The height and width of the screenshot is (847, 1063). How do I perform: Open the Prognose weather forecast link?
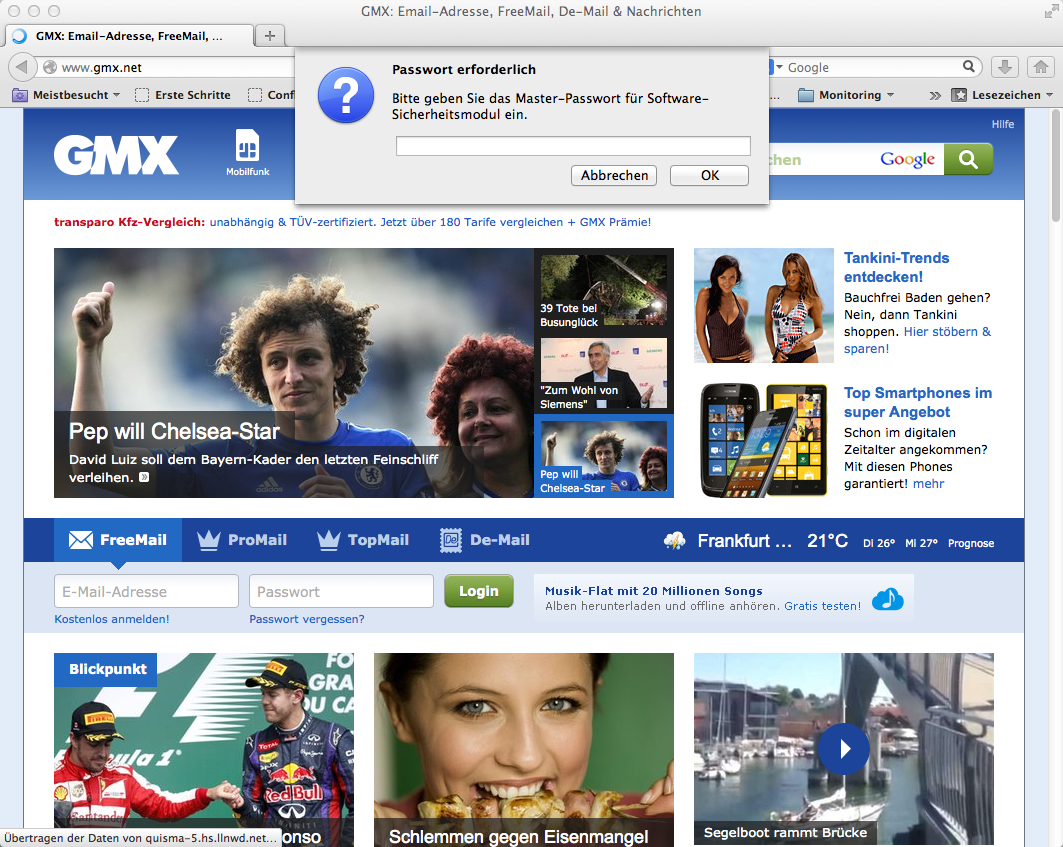pos(971,543)
